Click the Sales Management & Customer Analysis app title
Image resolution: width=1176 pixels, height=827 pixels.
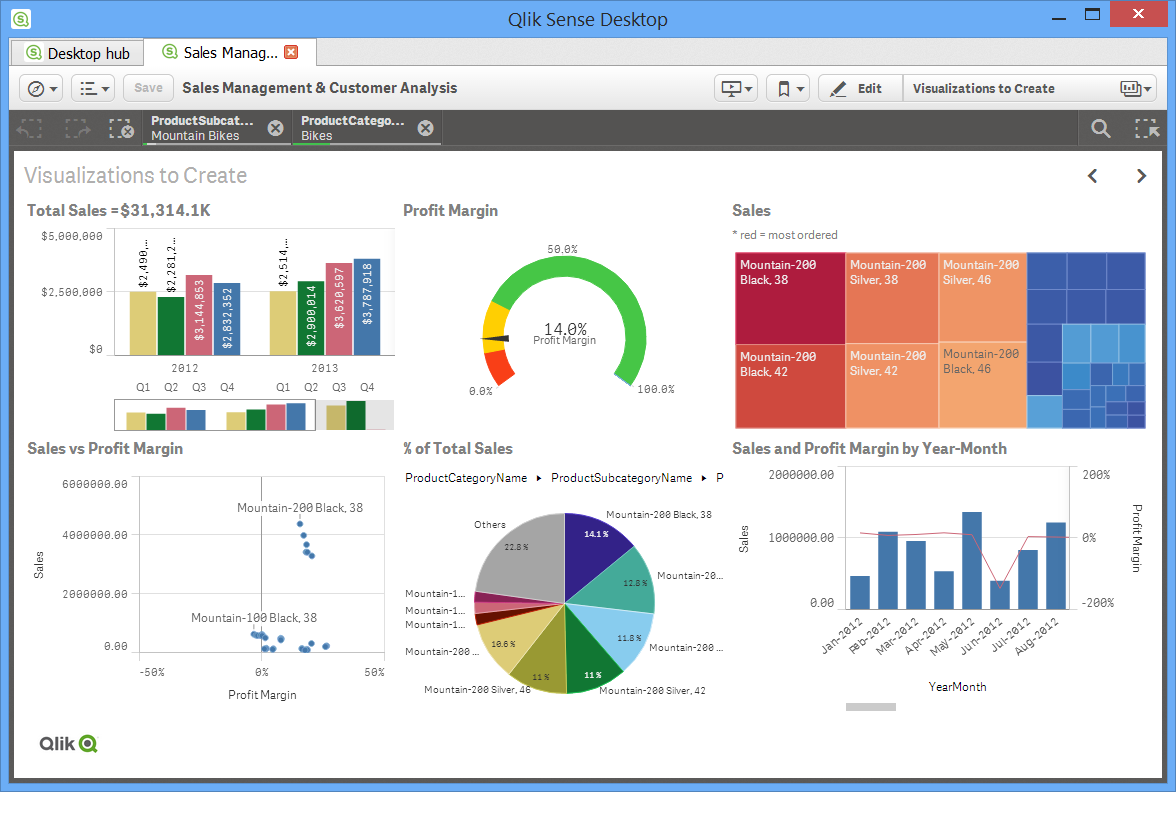pos(320,88)
